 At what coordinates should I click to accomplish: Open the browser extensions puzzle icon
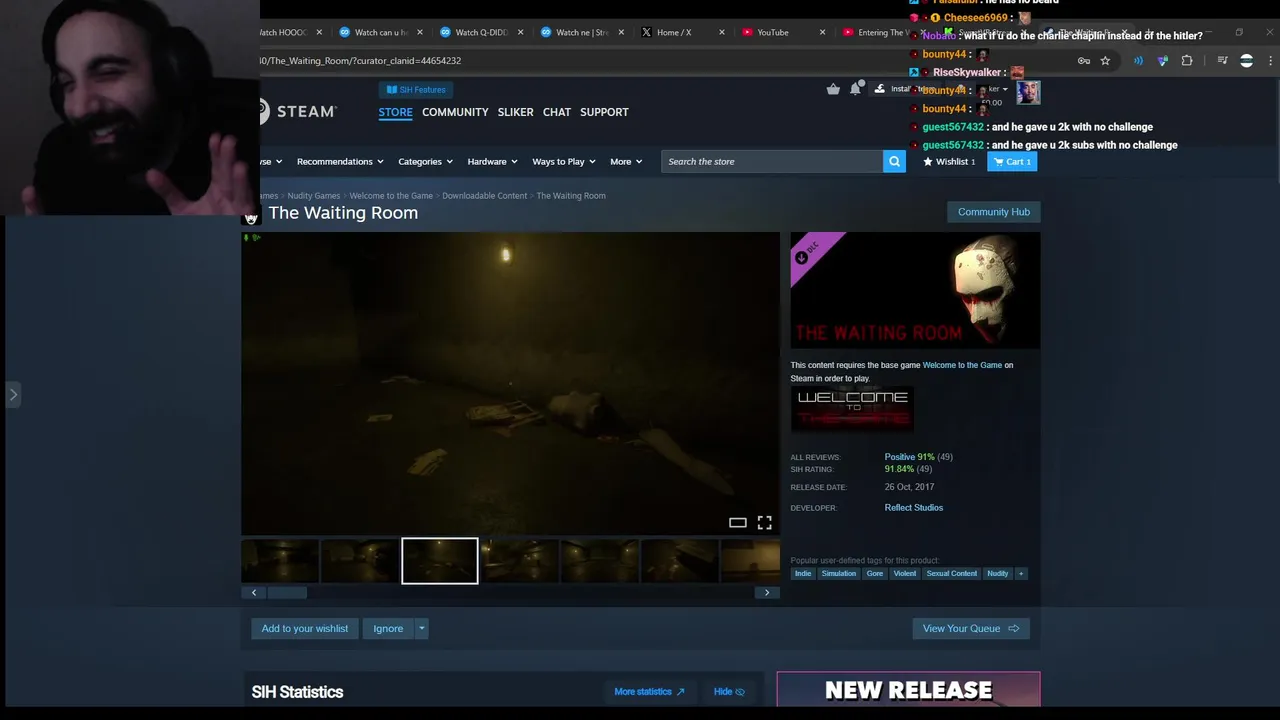click(1187, 61)
